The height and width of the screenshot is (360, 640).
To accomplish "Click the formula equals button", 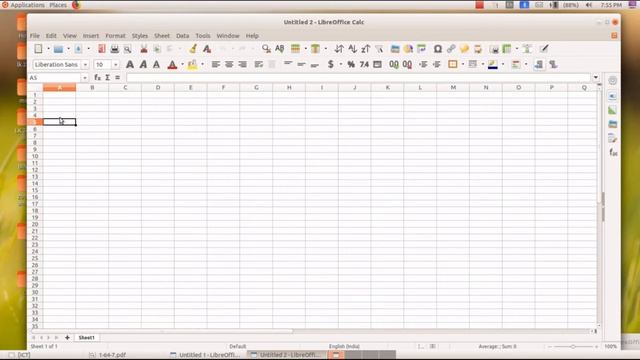I will click(x=118, y=78).
